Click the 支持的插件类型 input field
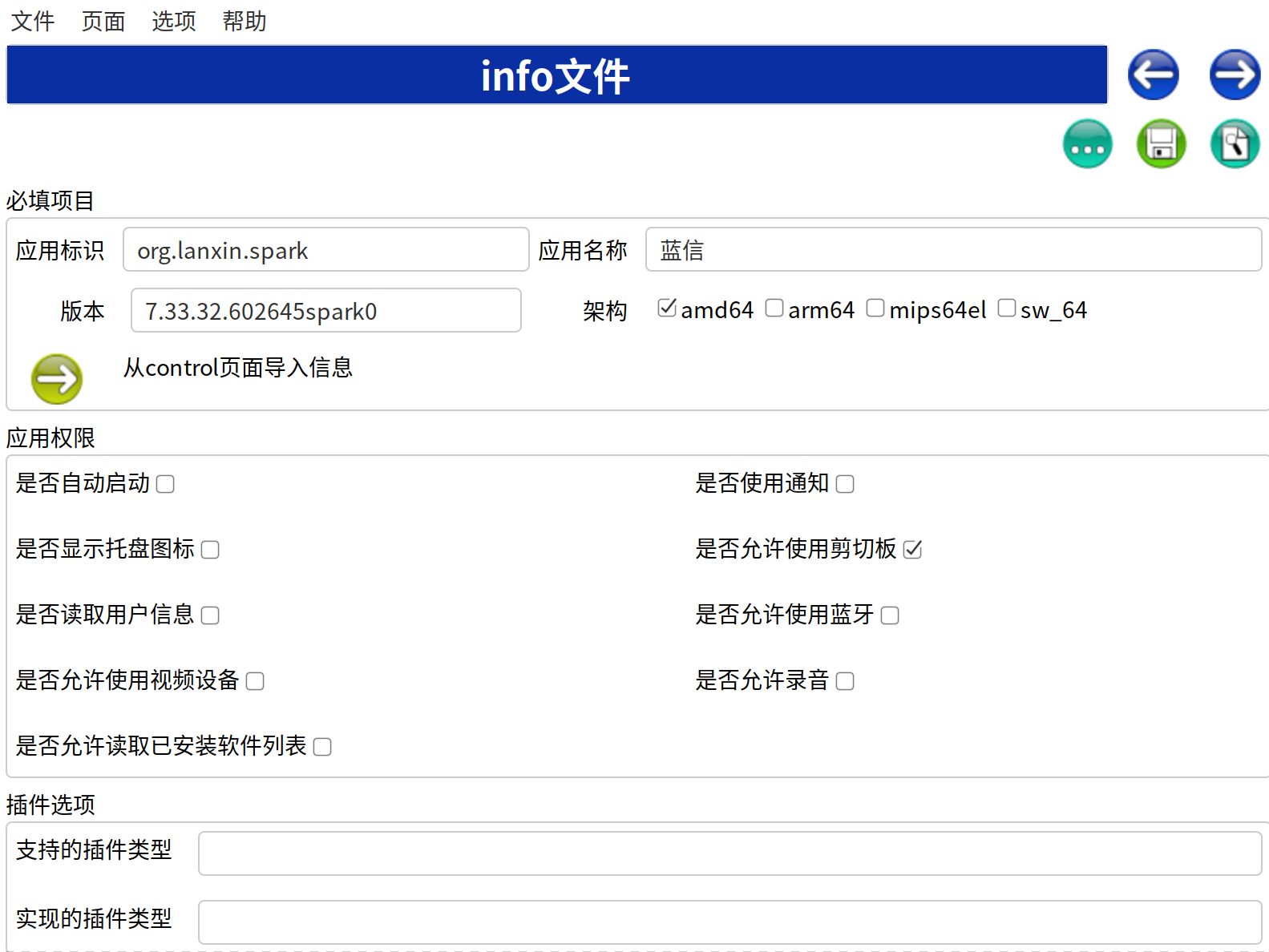This screenshot has height=952, width=1269. point(730,853)
